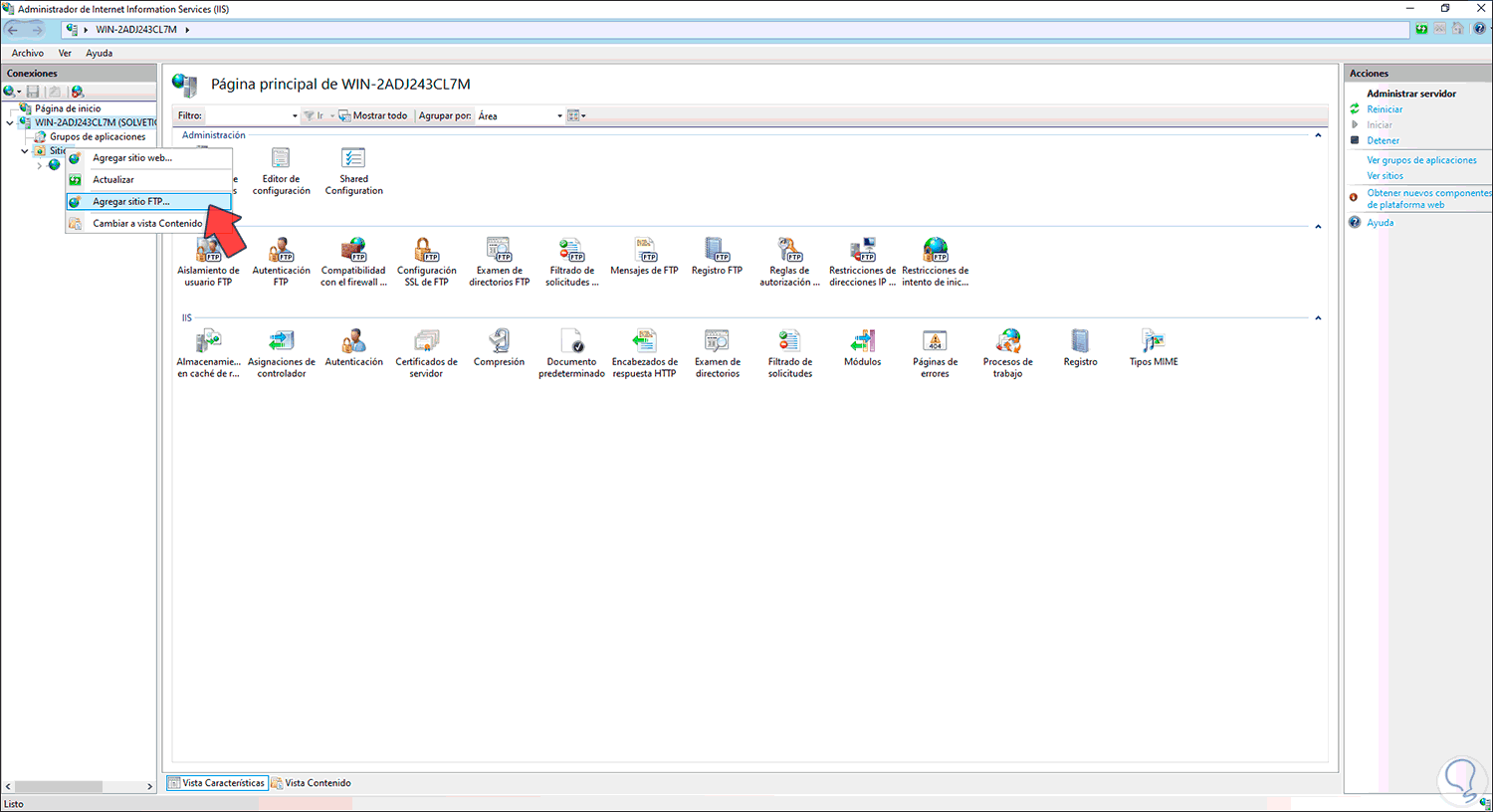Click the Mostrar todo button
This screenshot has height=812, width=1493.
coord(373,115)
